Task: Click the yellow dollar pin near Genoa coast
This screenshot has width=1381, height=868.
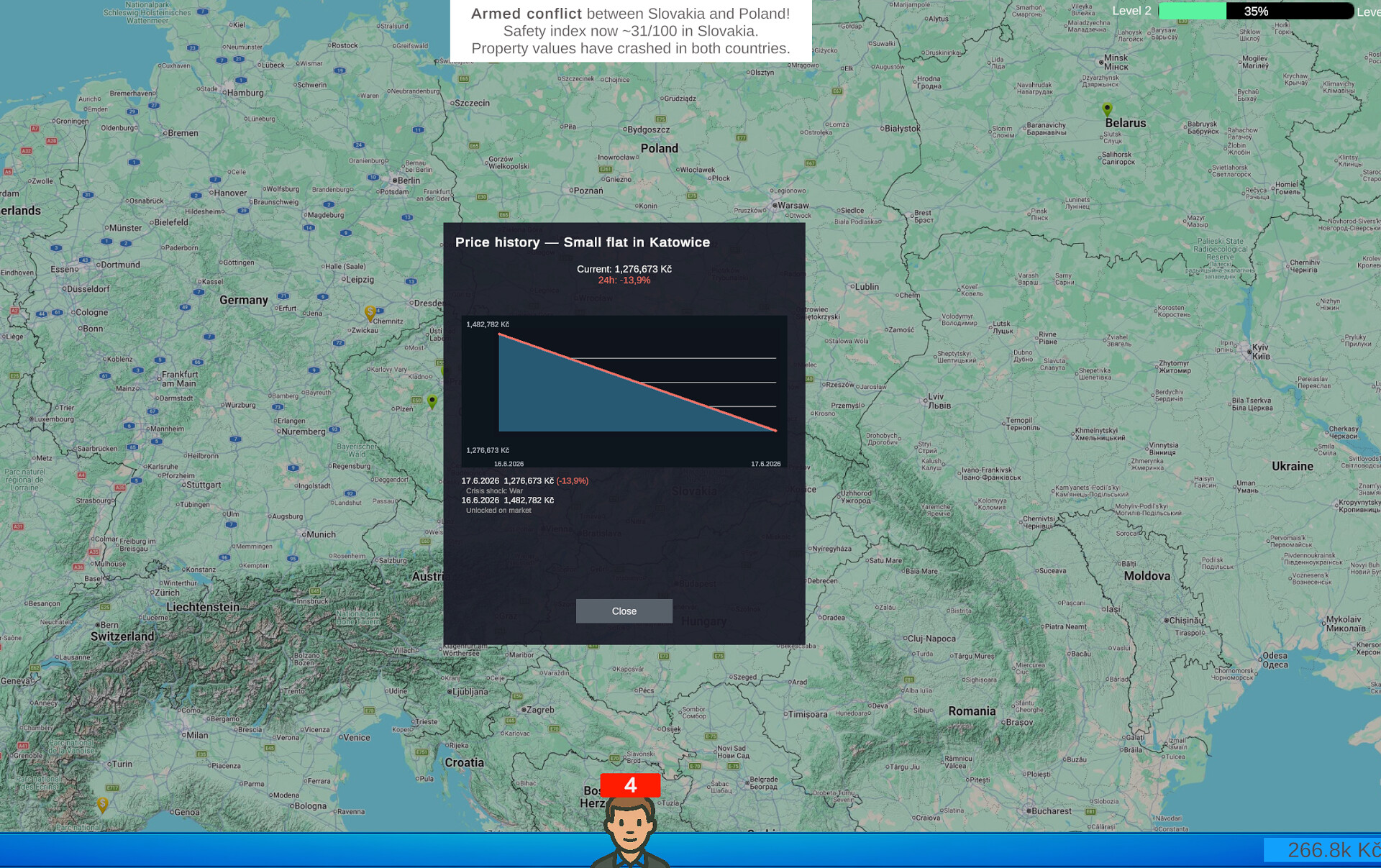Action: click(103, 805)
